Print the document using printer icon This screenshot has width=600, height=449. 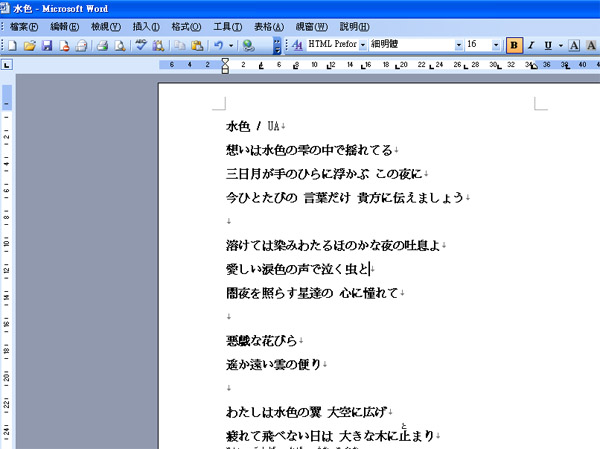(102, 46)
